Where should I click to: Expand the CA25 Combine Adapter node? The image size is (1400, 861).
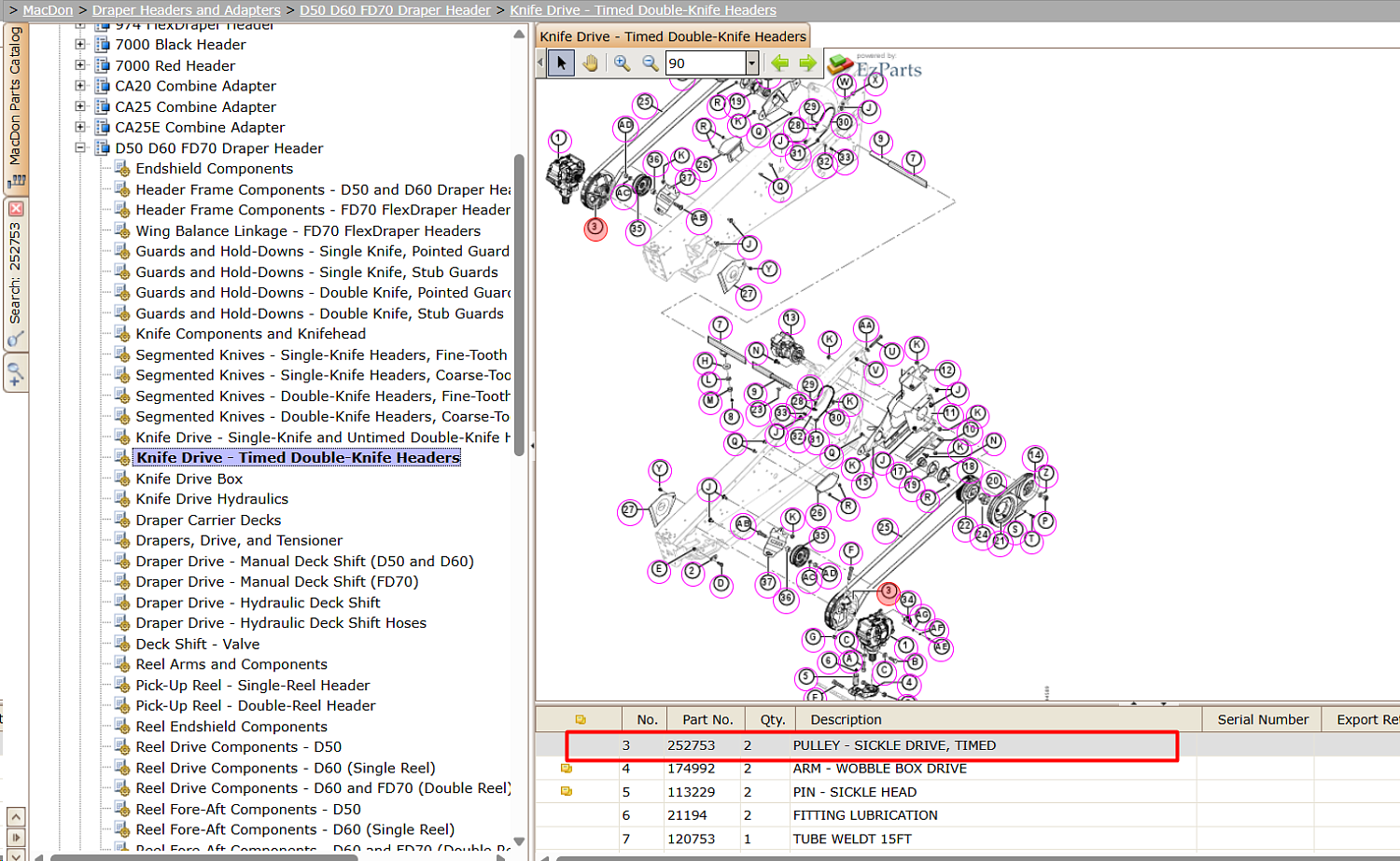(x=80, y=106)
